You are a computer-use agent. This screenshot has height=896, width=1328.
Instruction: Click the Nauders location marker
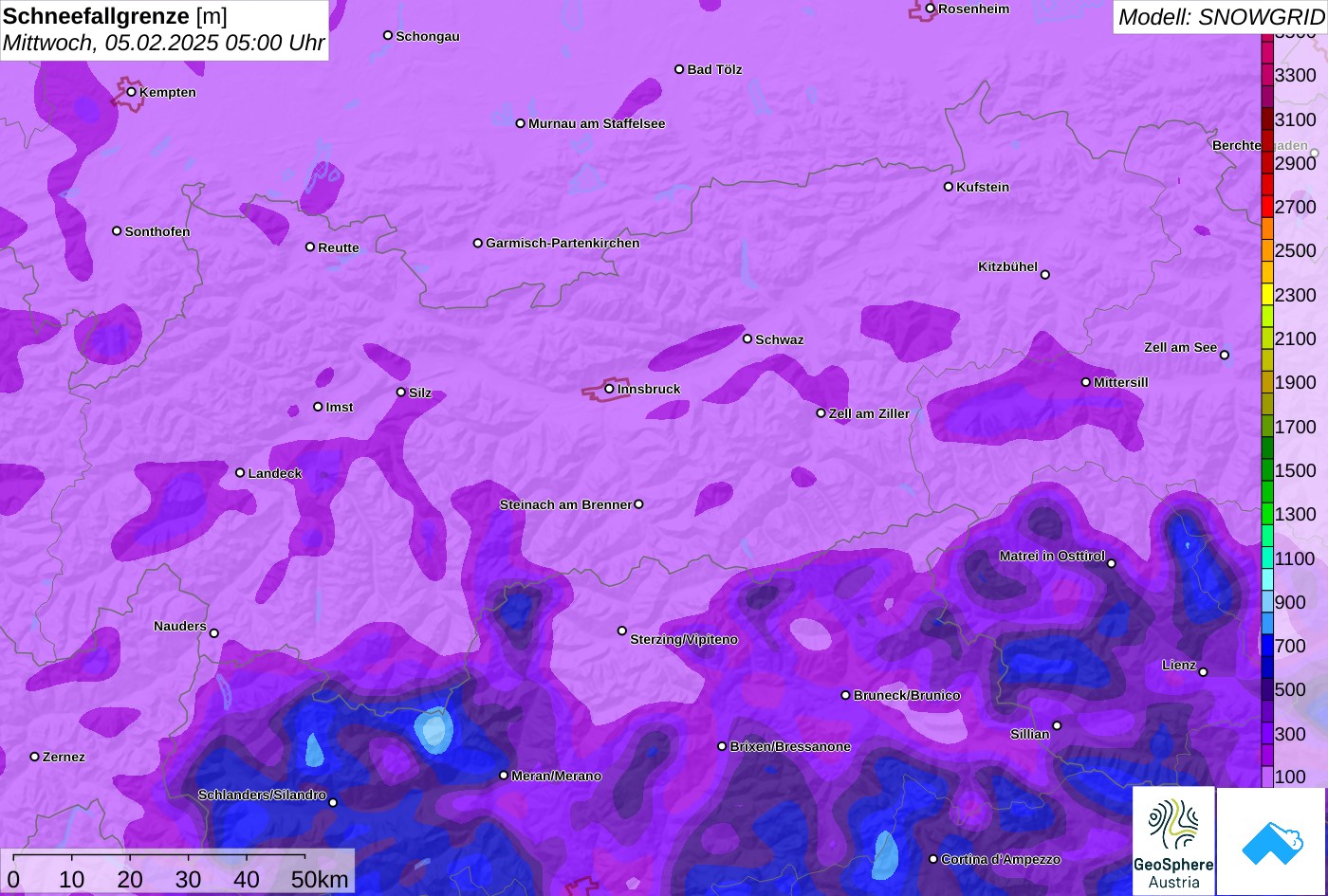[214, 633]
